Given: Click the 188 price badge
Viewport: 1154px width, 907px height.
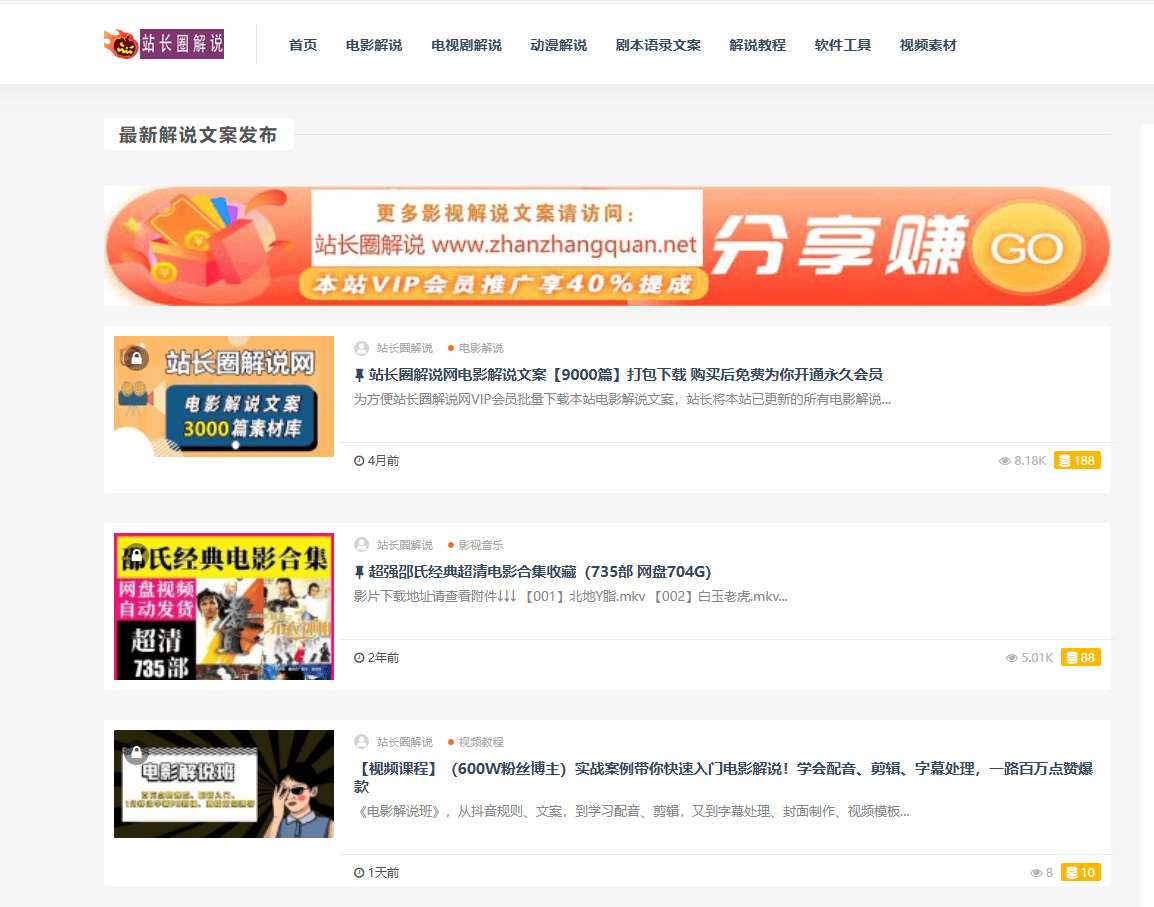Looking at the screenshot, I should tap(1077, 461).
